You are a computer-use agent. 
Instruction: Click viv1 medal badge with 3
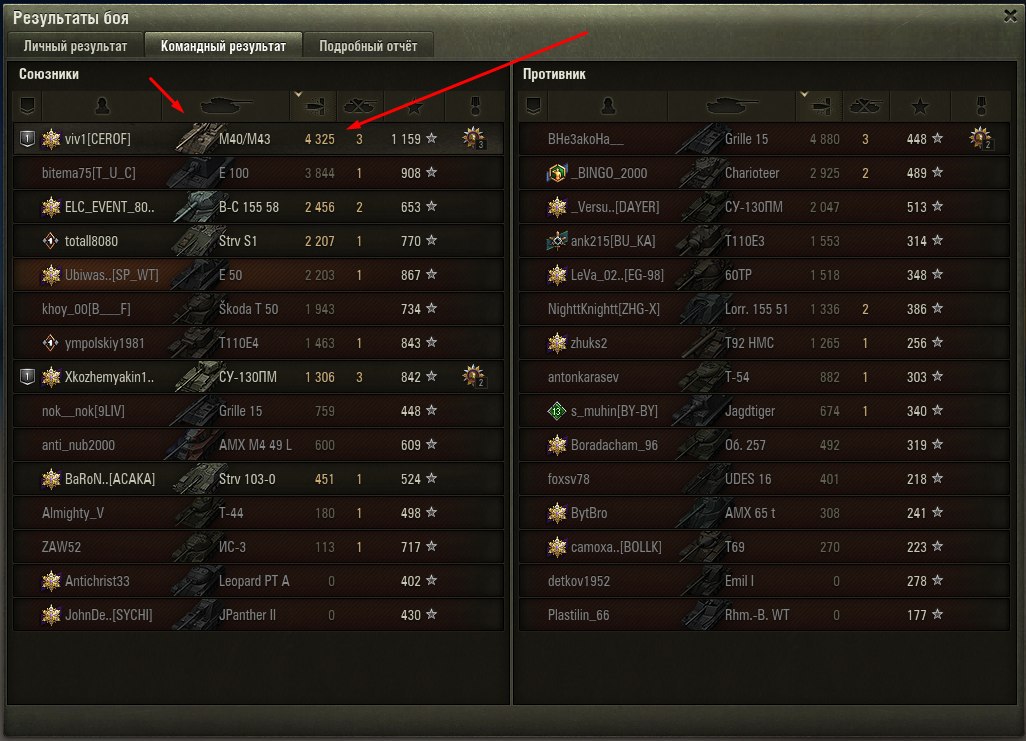(474, 139)
